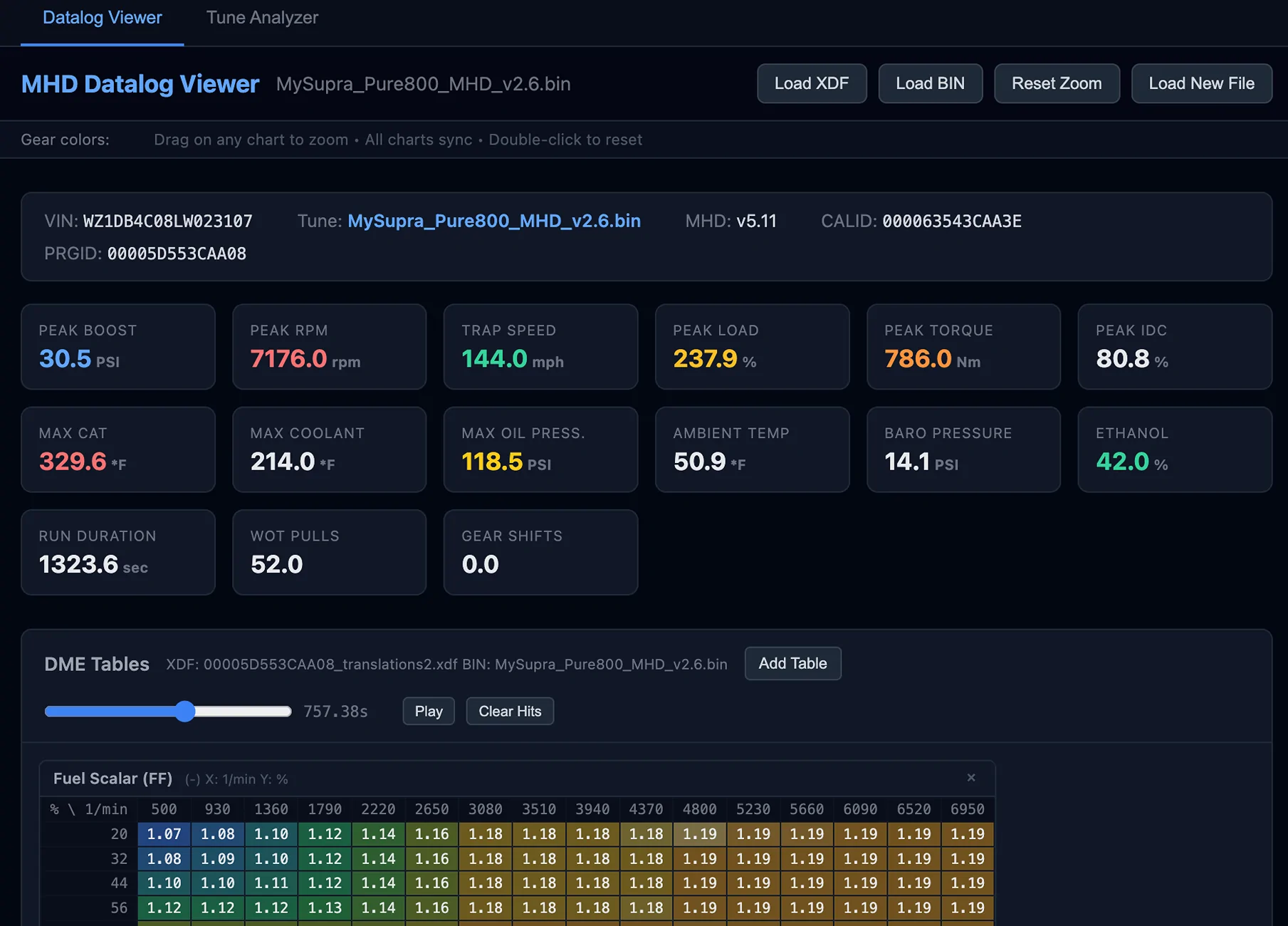
Task: Click the Gear colors label
Action: [x=66, y=140]
